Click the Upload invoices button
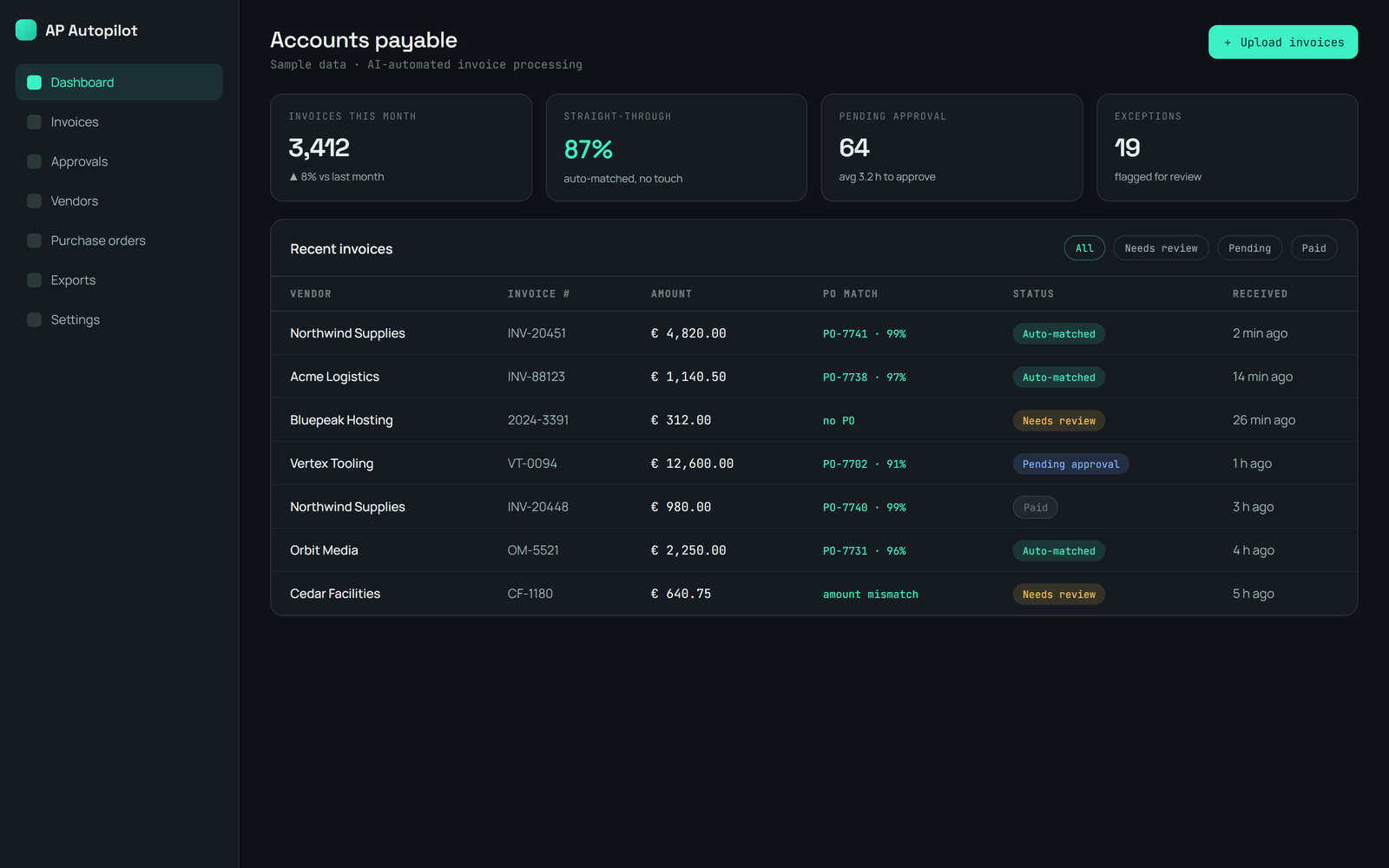The height and width of the screenshot is (868, 1389). [1283, 42]
